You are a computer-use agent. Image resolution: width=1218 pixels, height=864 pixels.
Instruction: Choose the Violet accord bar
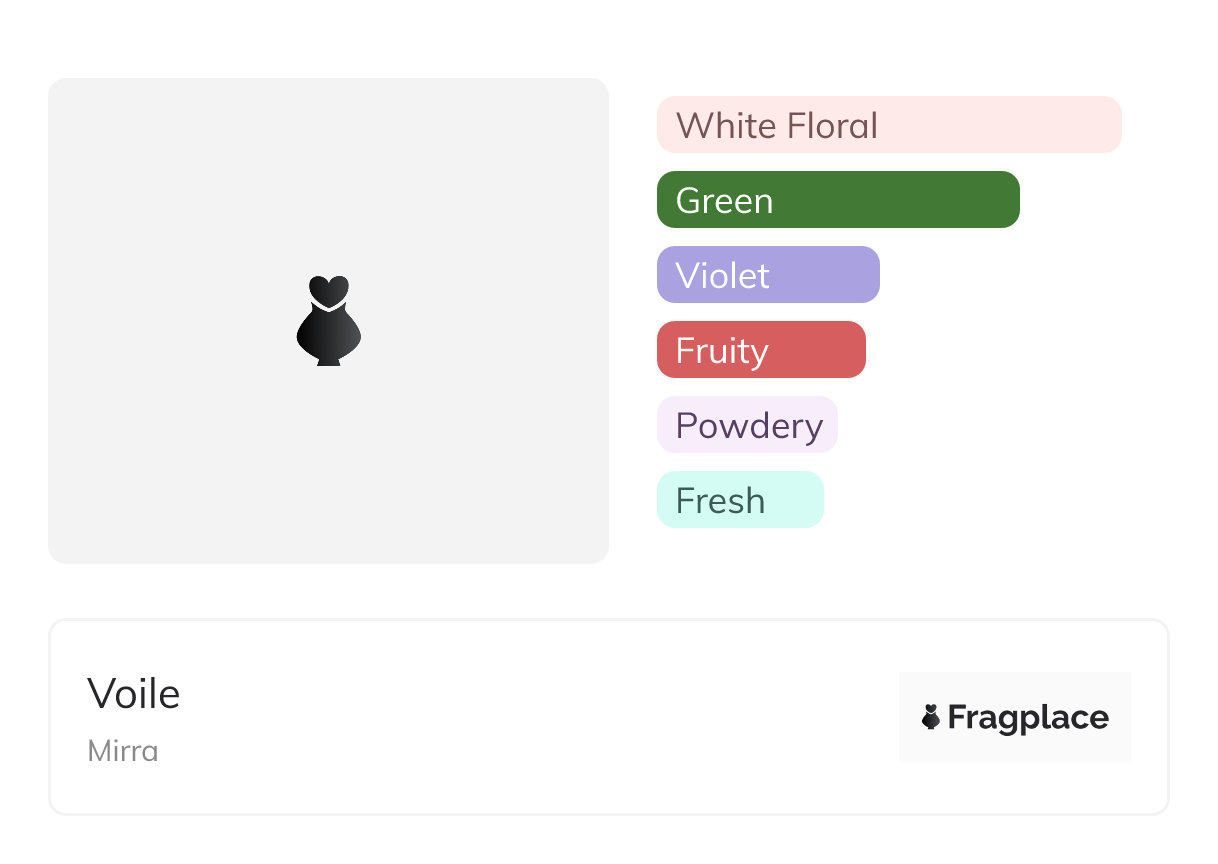[768, 275]
